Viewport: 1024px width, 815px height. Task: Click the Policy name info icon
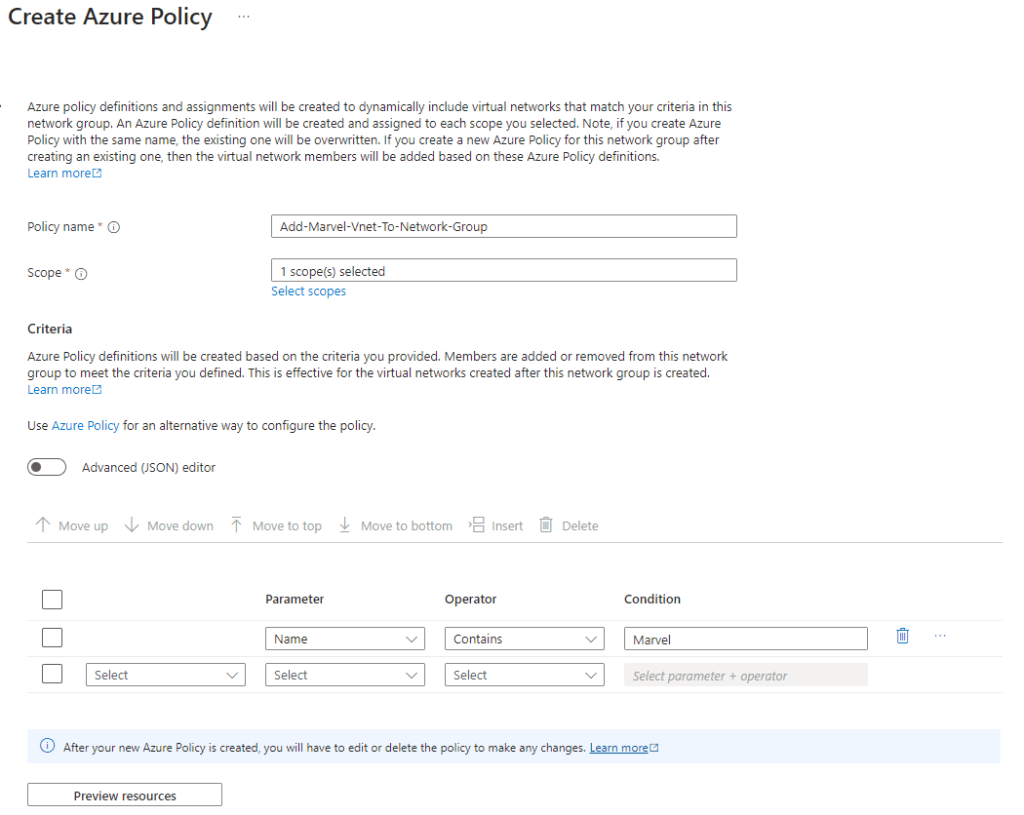tap(114, 228)
